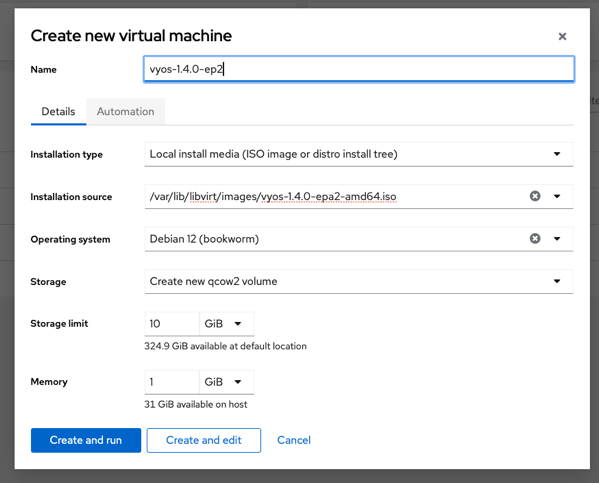
Task: Change the Storage limit GiB unit
Action: click(226, 324)
